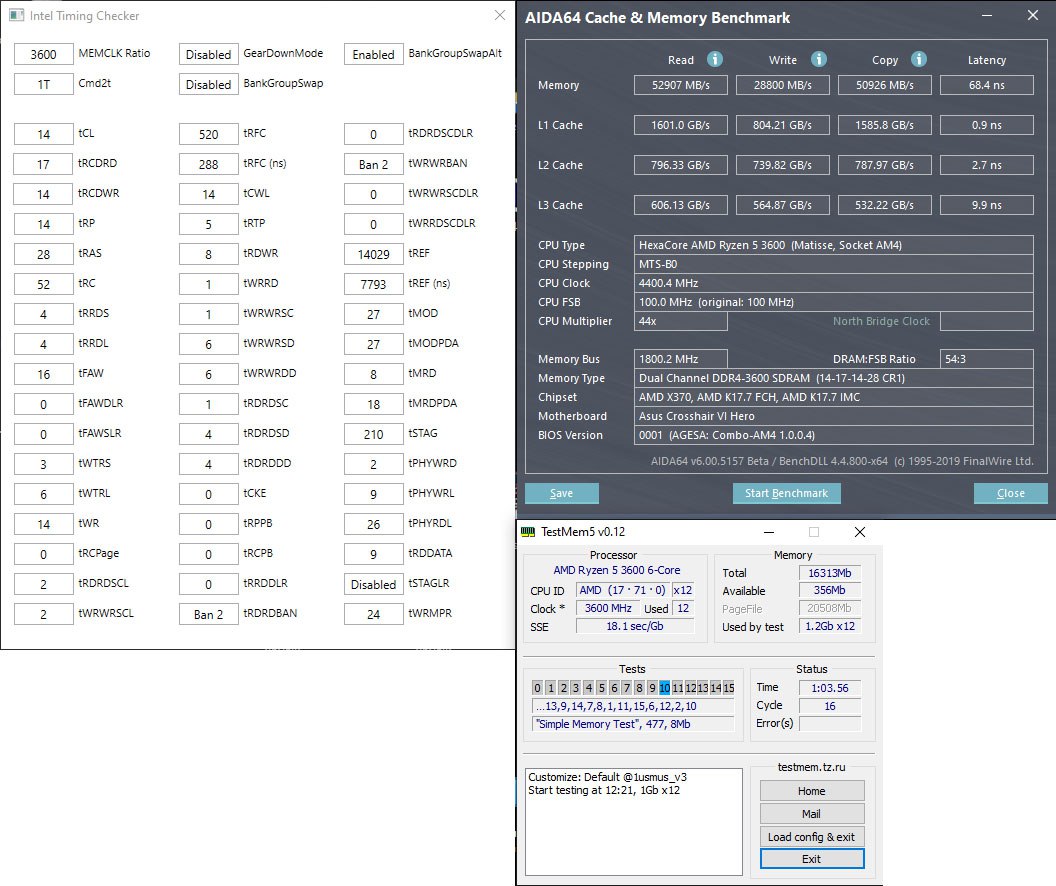Click Memory Read 52907 MB/s field
The width and height of the screenshot is (1056, 886).
coord(681,85)
